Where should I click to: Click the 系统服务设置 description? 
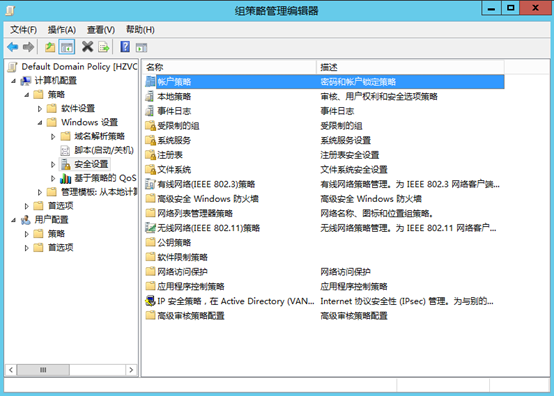click(346, 140)
